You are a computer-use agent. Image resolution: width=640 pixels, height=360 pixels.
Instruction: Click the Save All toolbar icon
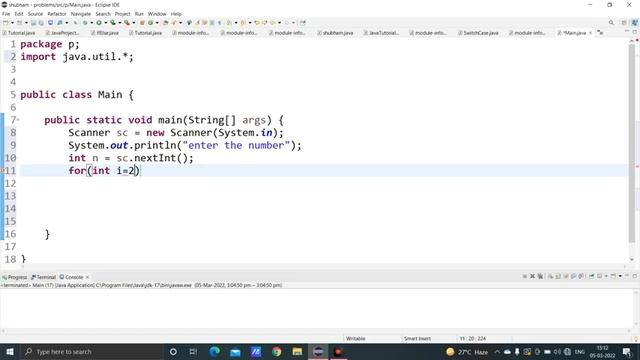tap(41, 23)
